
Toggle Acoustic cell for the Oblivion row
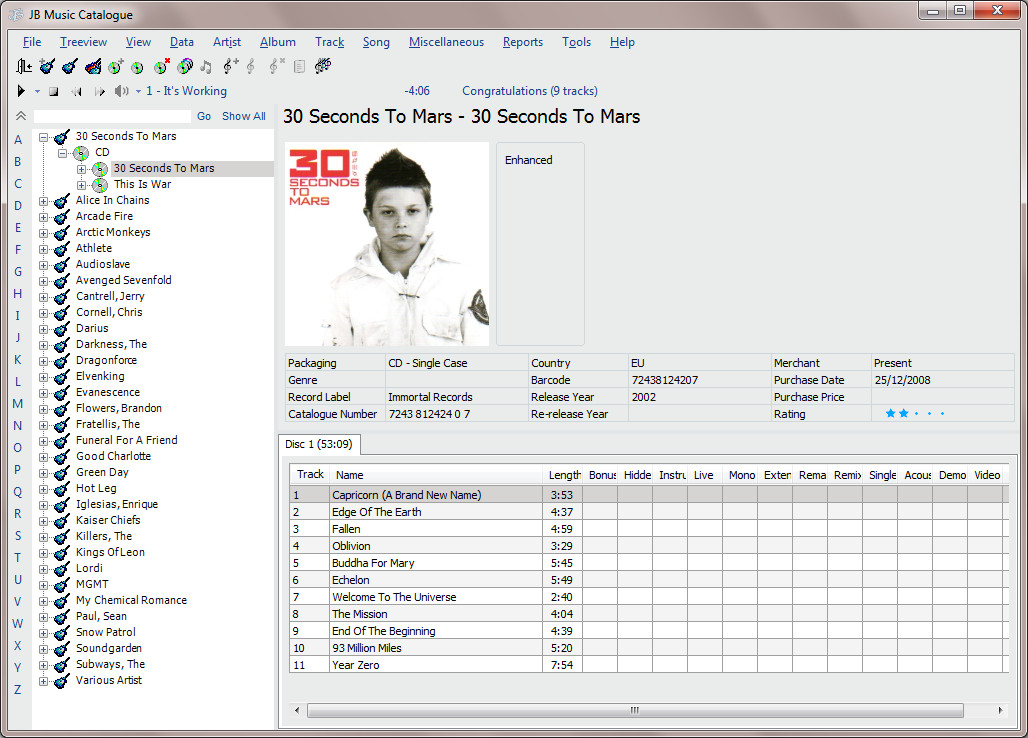point(915,546)
